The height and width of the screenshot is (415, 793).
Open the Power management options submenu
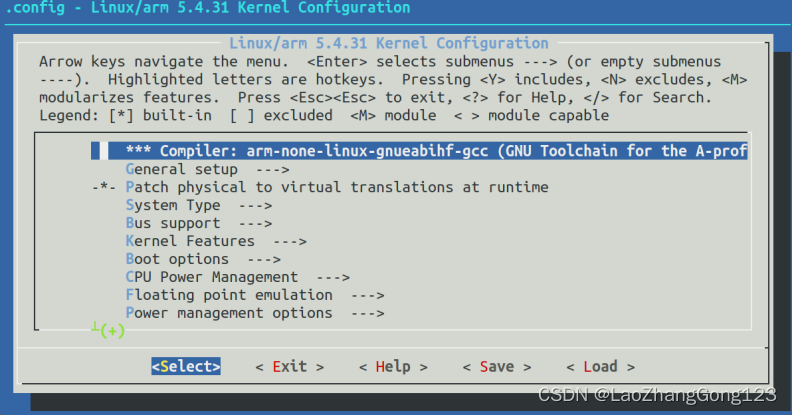click(255, 313)
